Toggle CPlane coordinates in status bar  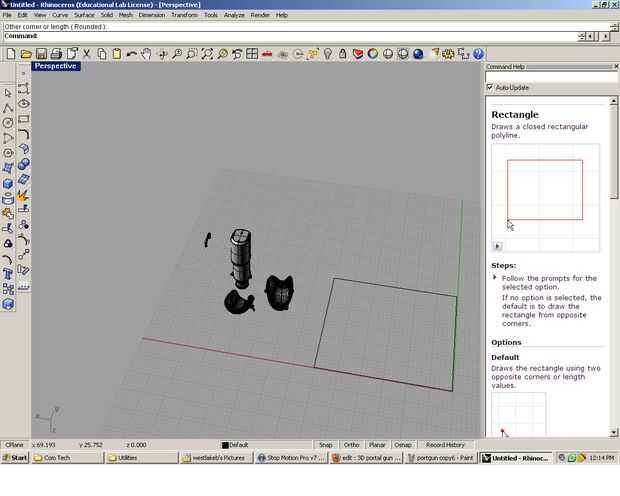(15, 445)
